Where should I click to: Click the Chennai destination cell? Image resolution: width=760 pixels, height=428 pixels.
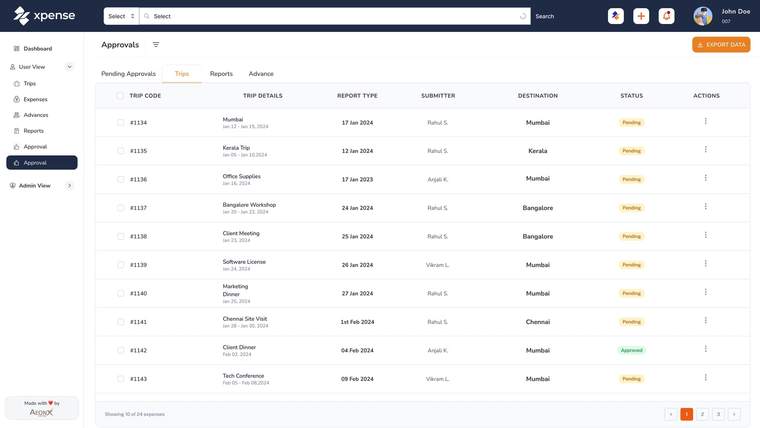click(x=538, y=322)
